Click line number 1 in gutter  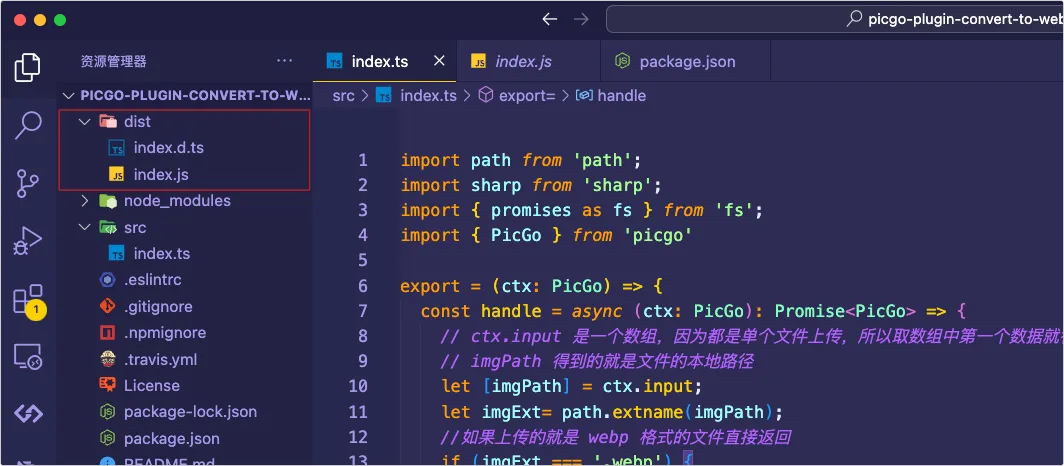[x=363, y=160]
